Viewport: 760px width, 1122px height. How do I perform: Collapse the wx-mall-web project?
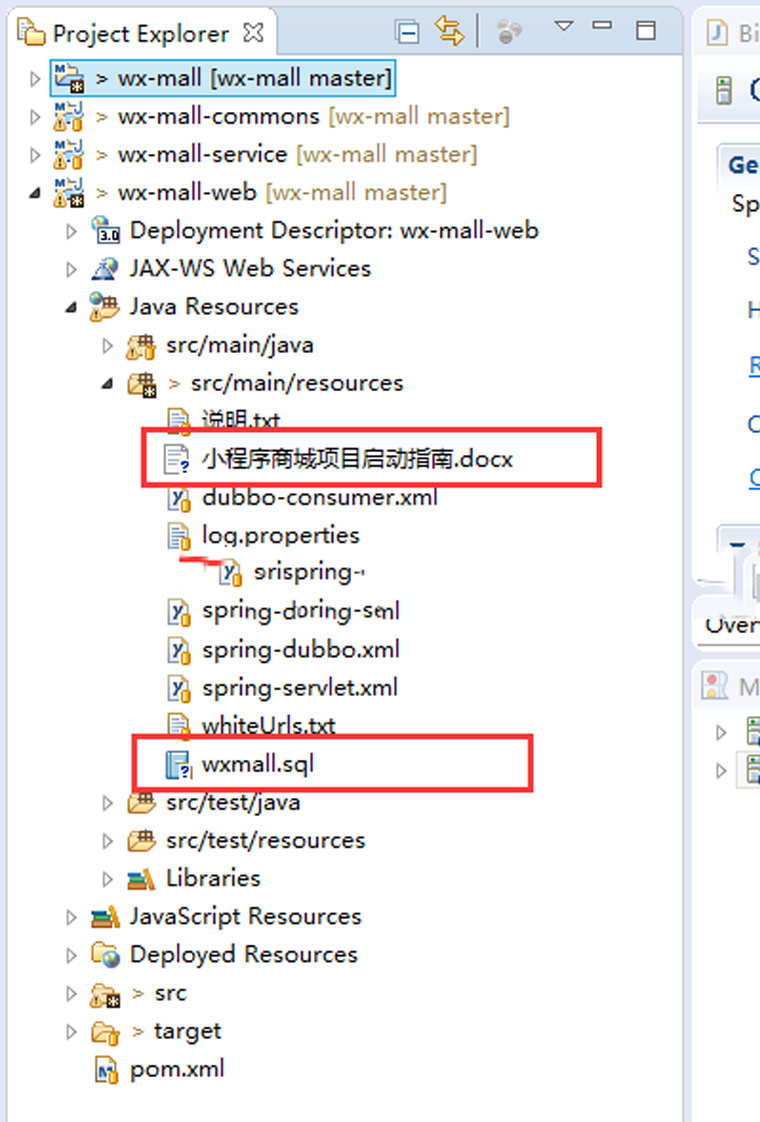pos(34,192)
